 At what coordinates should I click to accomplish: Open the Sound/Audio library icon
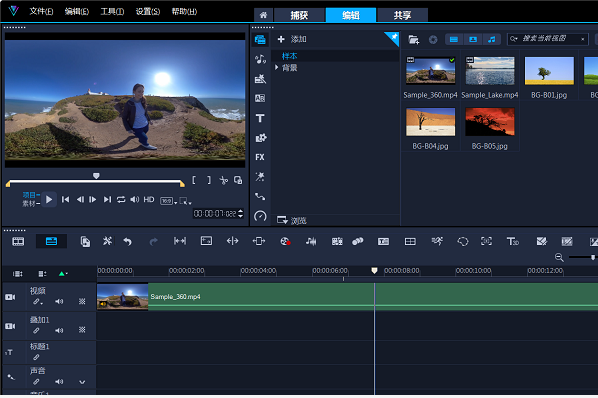(x=260, y=59)
